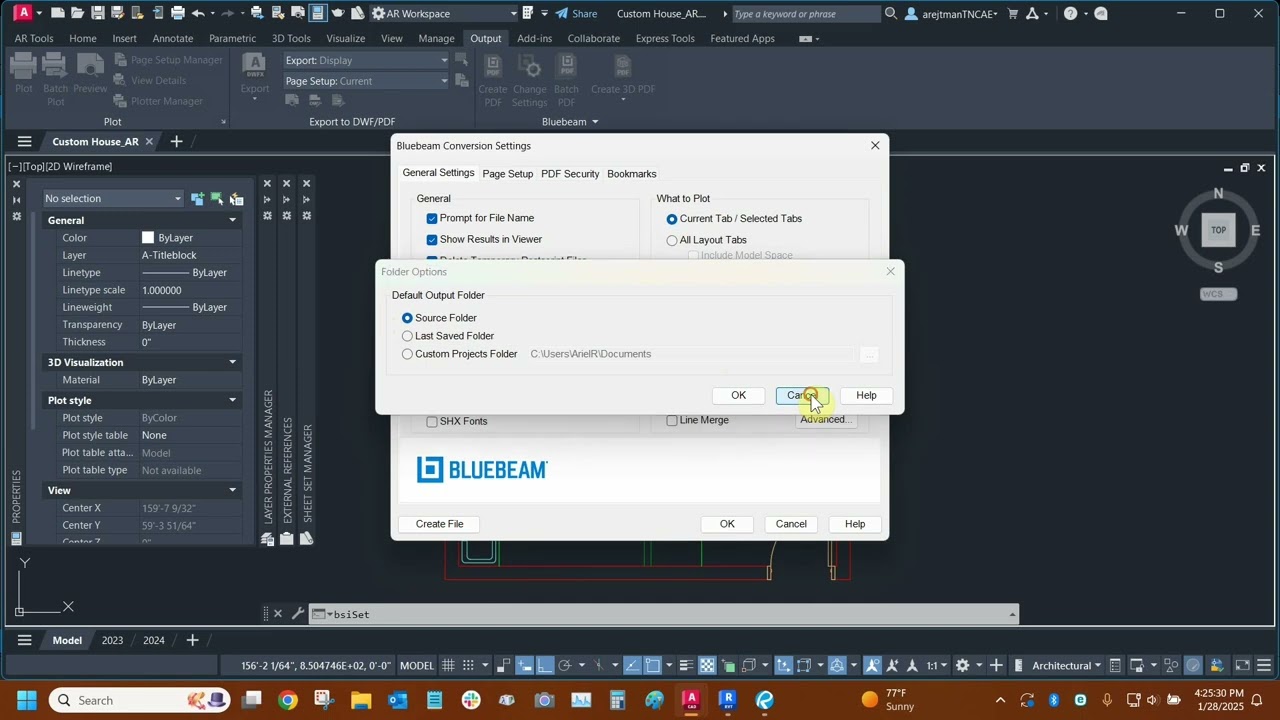This screenshot has width=1280, height=720.
Task: Toggle Polar tracking in the status bar
Action: pos(565,666)
